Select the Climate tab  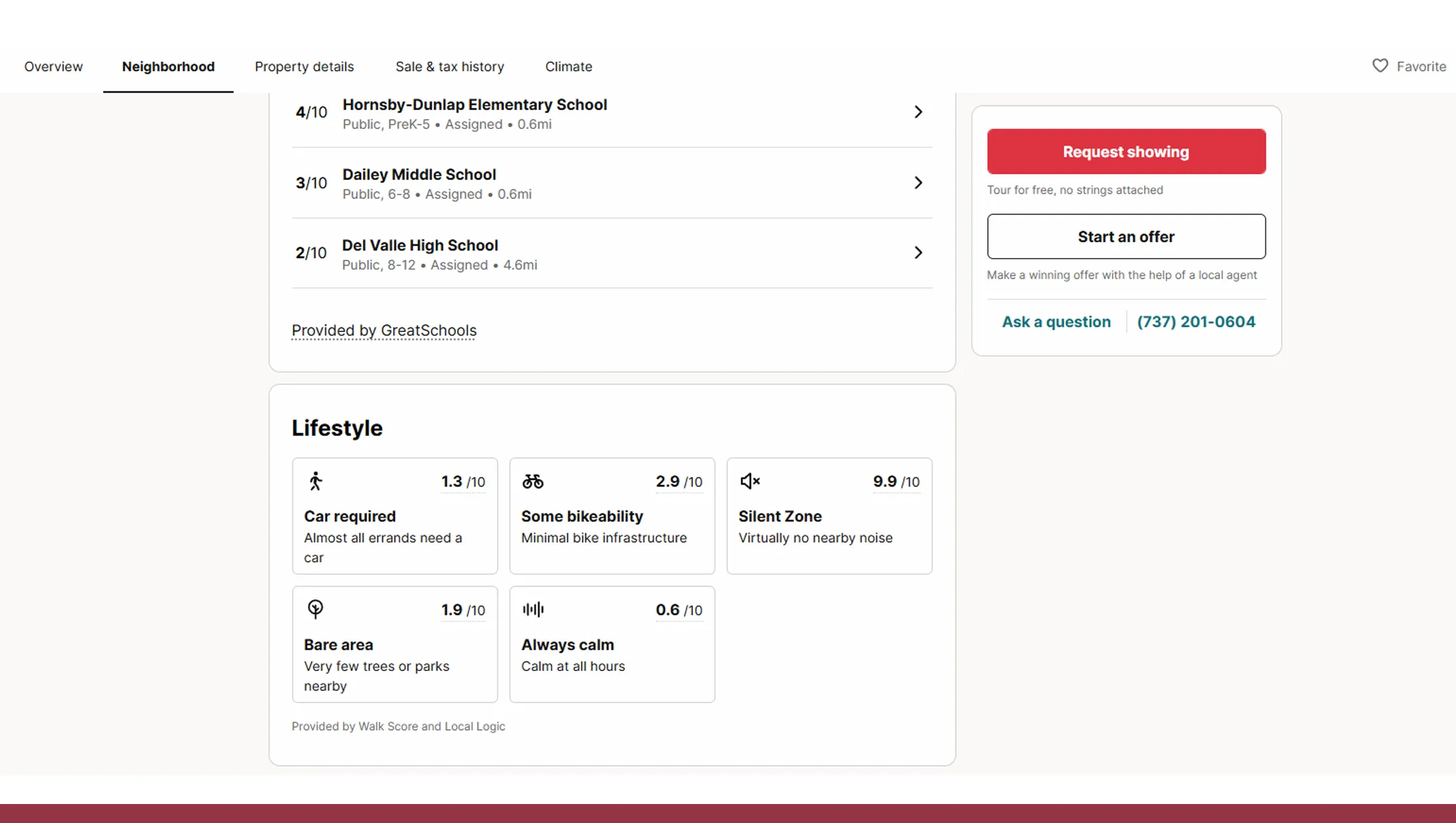coord(568,67)
